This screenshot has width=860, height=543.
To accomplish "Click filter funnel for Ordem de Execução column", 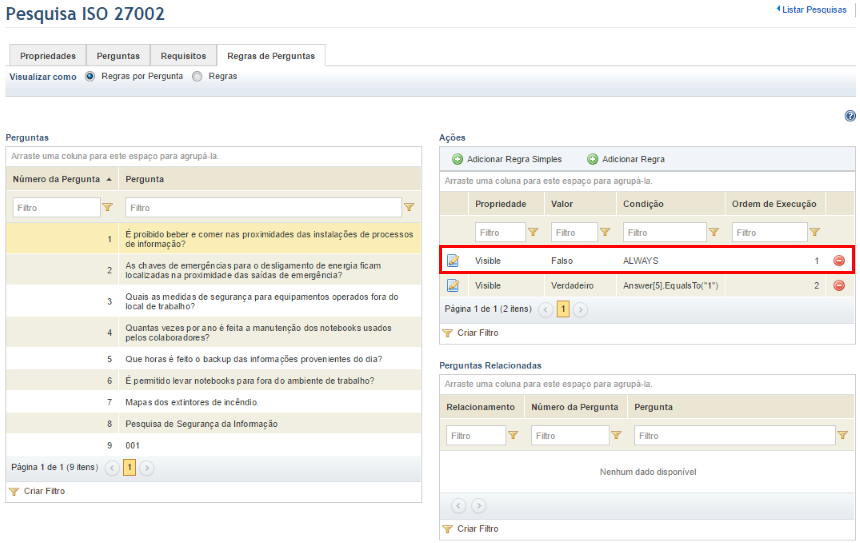I will 814,232.
